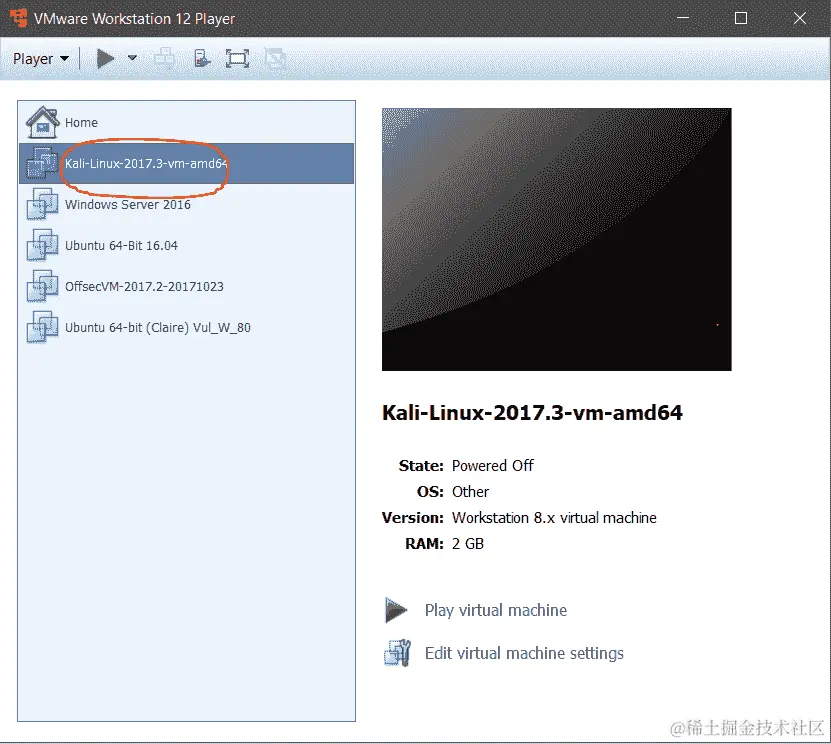Select the Windows Server 2016 VM

click(x=187, y=205)
